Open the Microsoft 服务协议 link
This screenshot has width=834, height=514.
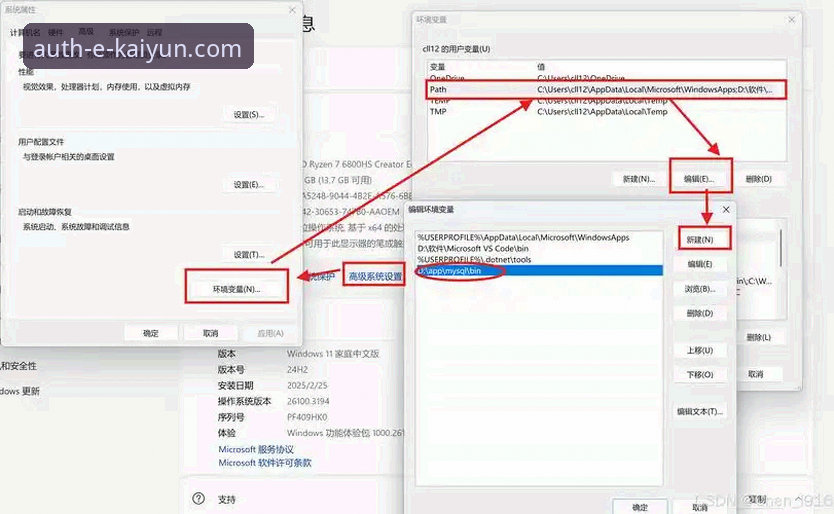(256, 450)
